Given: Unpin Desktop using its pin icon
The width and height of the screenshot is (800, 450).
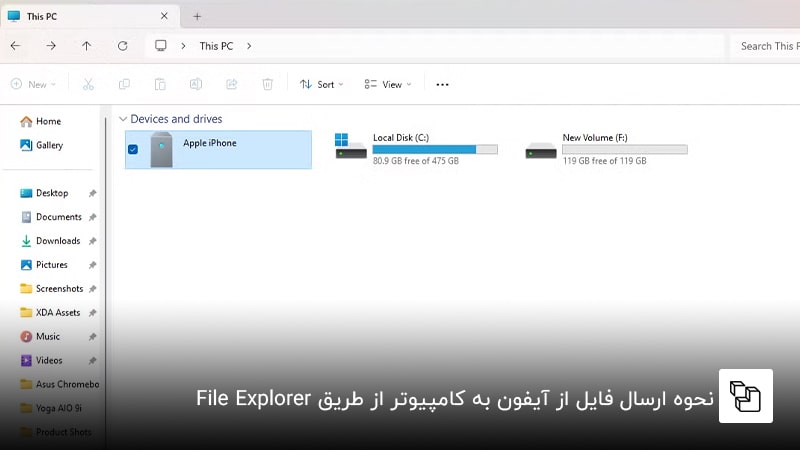Looking at the screenshot, I should pyautogui.click(x=92, y=193).
